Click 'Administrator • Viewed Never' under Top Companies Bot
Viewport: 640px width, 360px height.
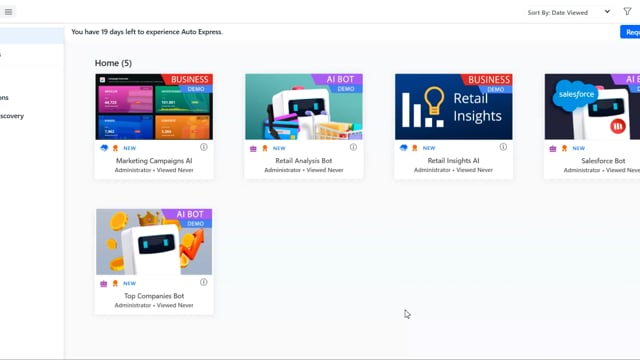pos(154,305)
